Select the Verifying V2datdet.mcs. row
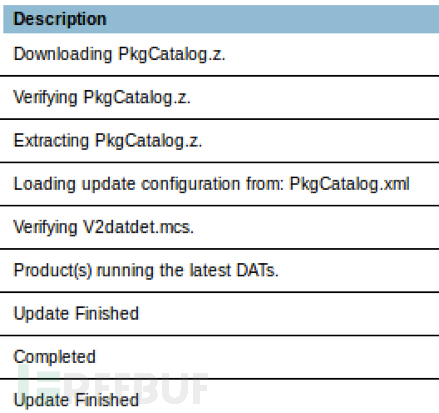The image size is (439, 413). (219, 227)
